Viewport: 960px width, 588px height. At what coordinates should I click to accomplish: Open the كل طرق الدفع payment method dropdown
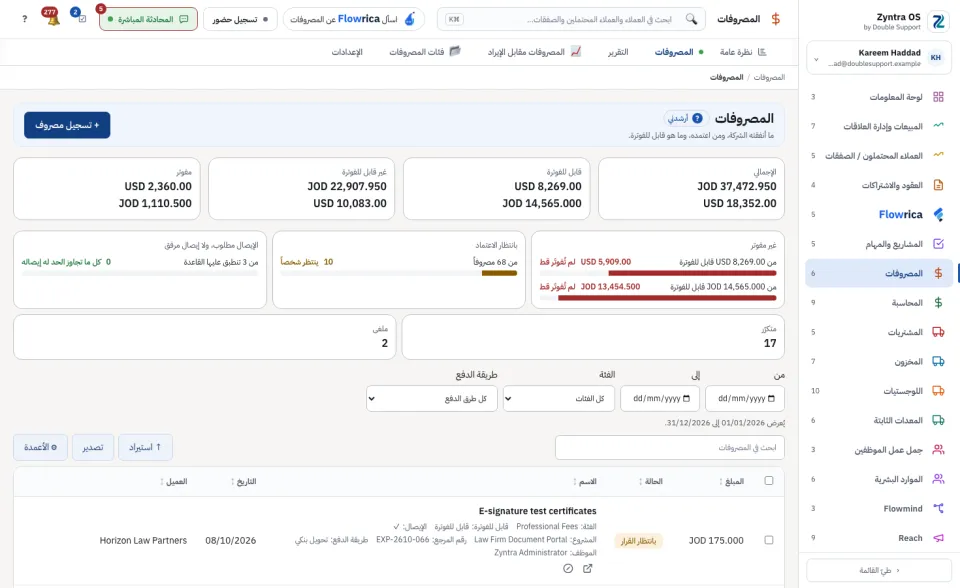tap(432, 399)
